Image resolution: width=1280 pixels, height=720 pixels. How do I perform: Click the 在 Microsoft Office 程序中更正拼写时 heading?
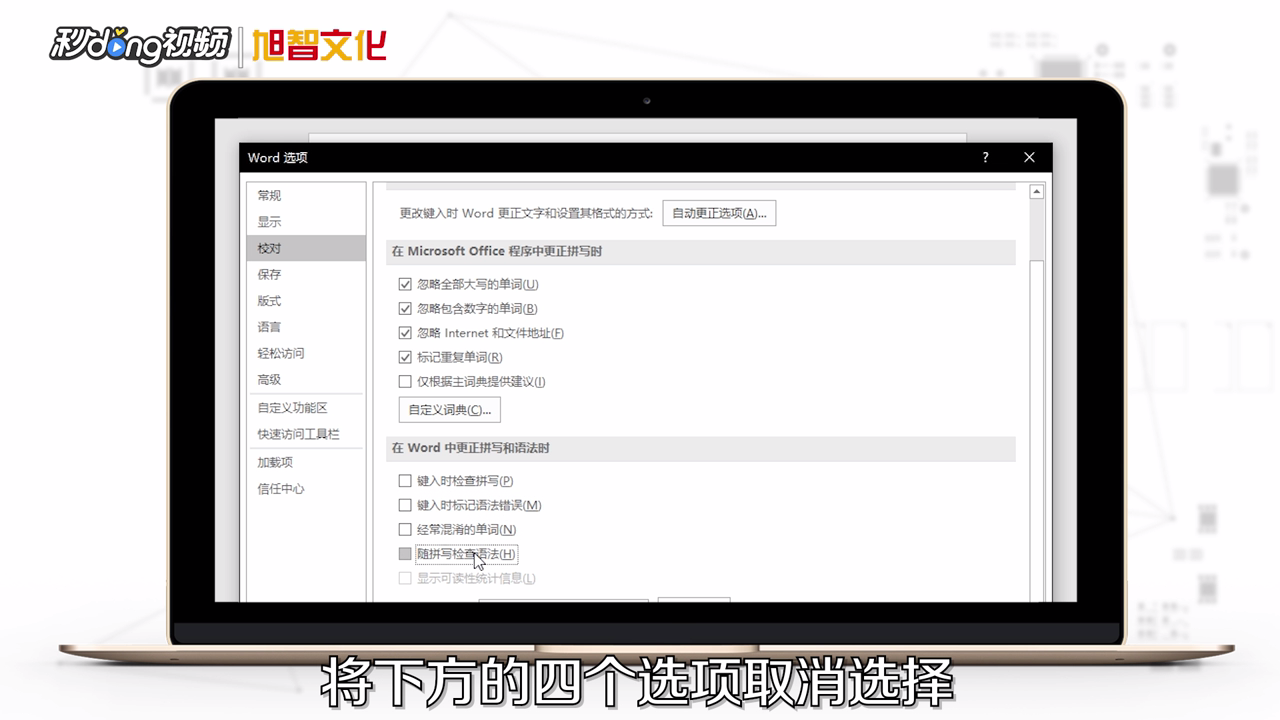[x=497, y=252]
